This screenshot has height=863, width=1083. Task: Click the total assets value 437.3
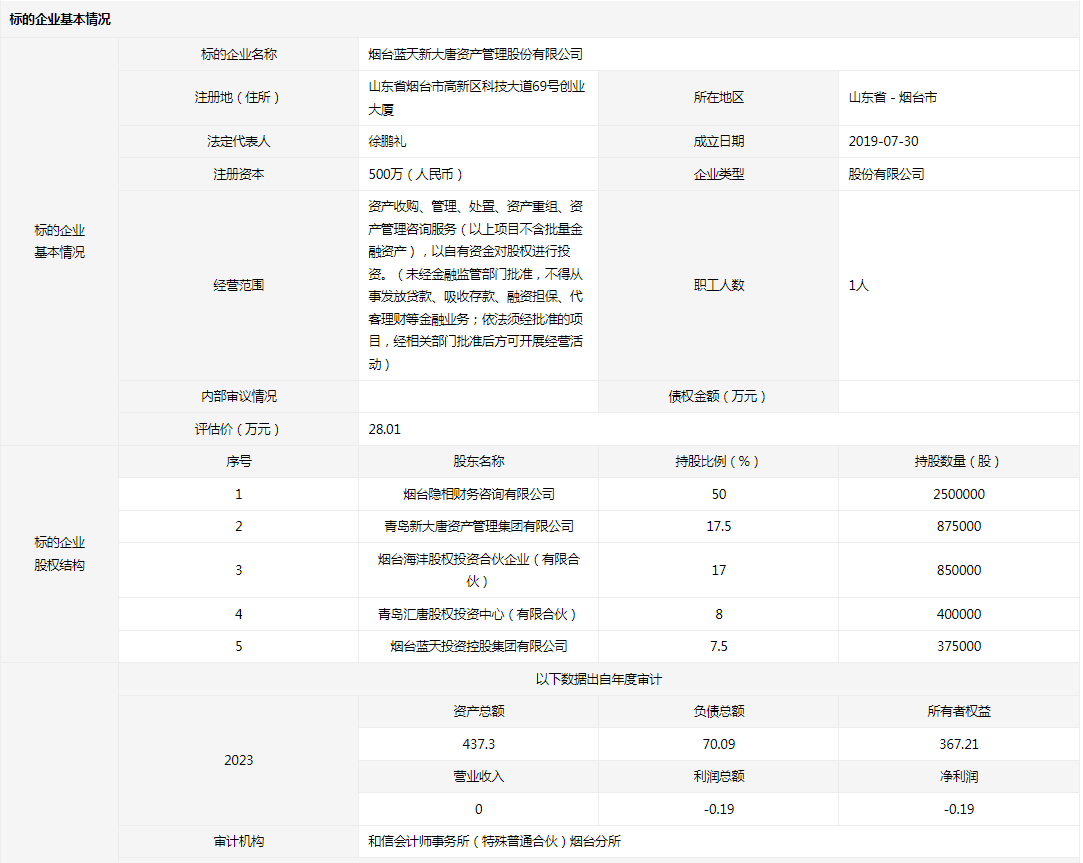(x=478, y=744)
